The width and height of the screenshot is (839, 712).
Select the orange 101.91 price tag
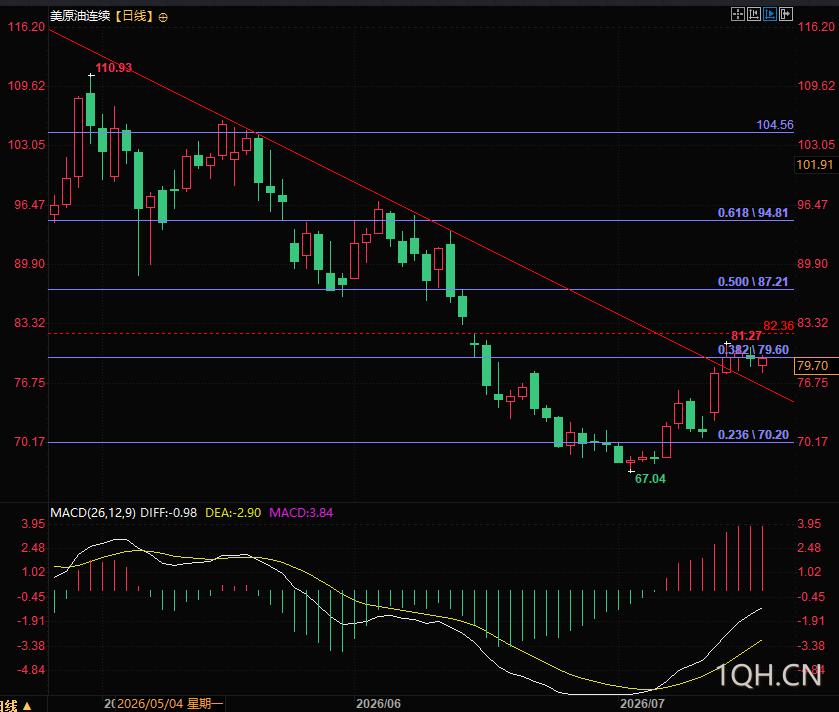click(815, 165)
